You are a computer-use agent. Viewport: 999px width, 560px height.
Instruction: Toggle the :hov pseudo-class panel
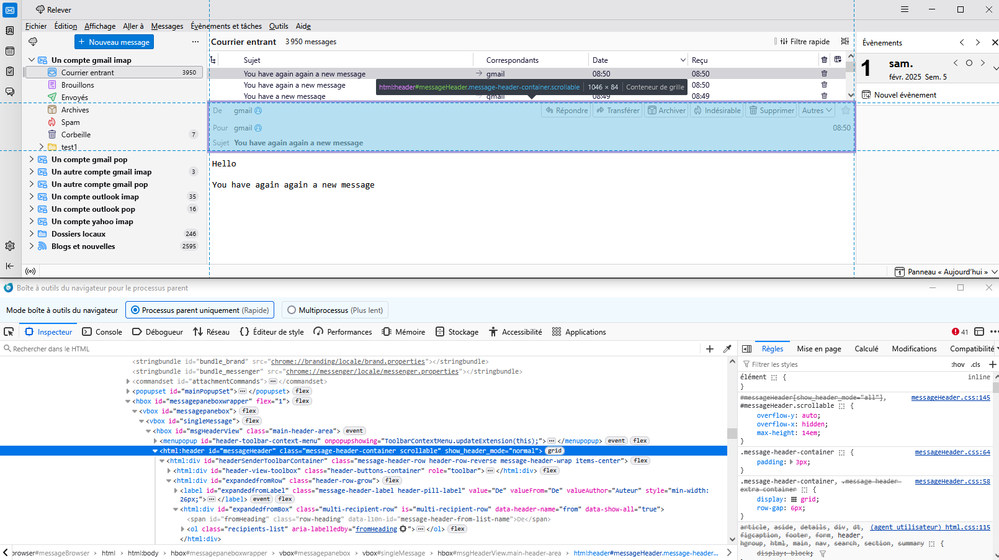[x=958, y=364]
